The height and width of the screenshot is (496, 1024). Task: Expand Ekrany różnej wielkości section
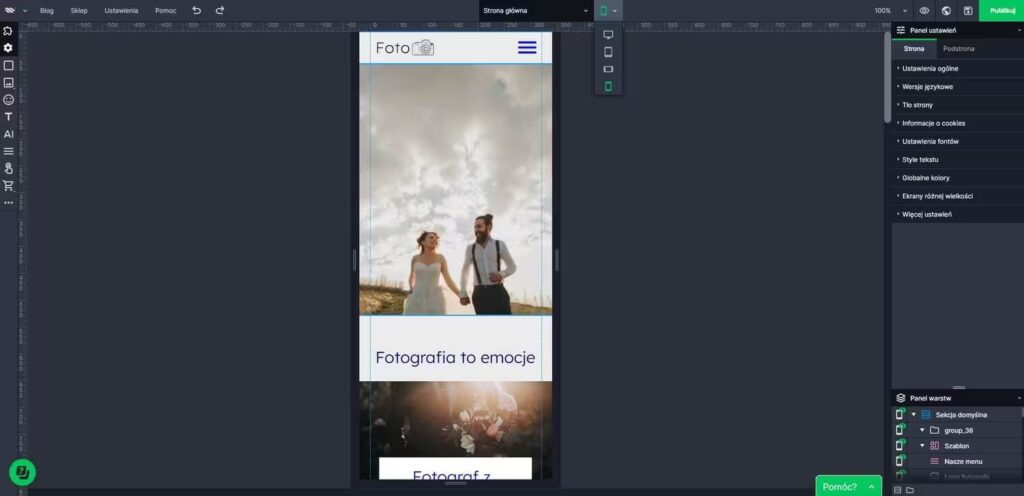(957, 196)
